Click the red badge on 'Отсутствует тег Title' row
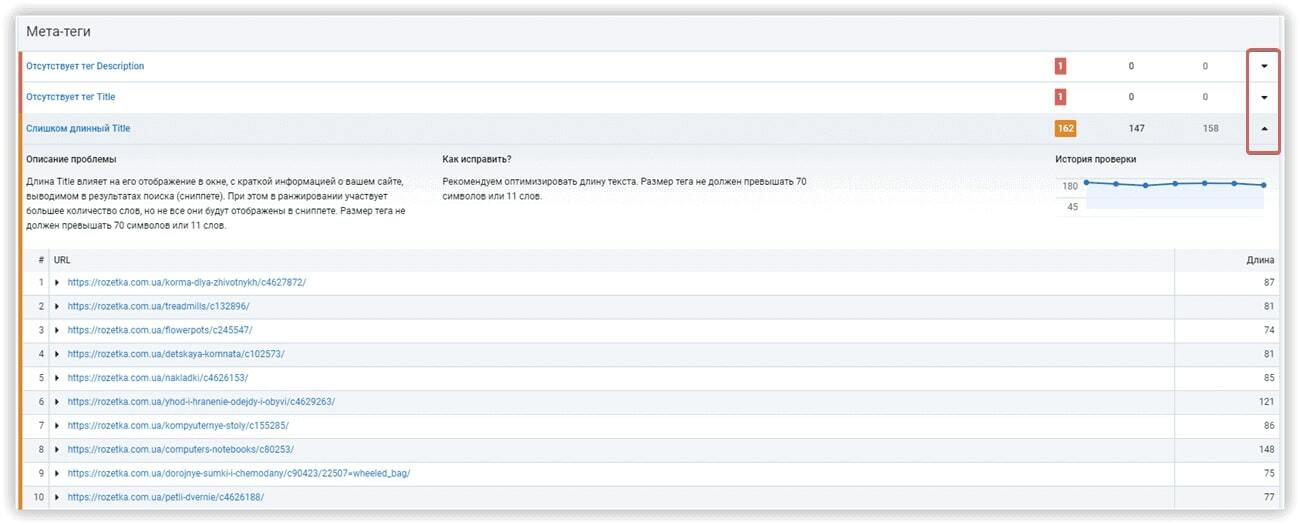The image size is (1300, 525). coord(1060,97)
